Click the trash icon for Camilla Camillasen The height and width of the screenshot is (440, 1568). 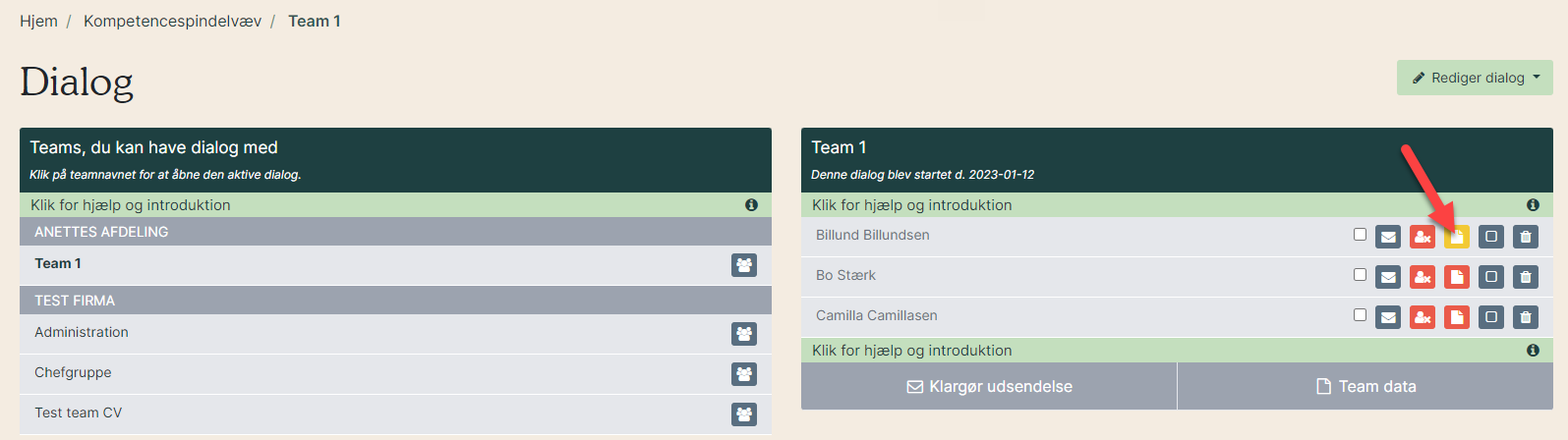(x=1526, y=317)
